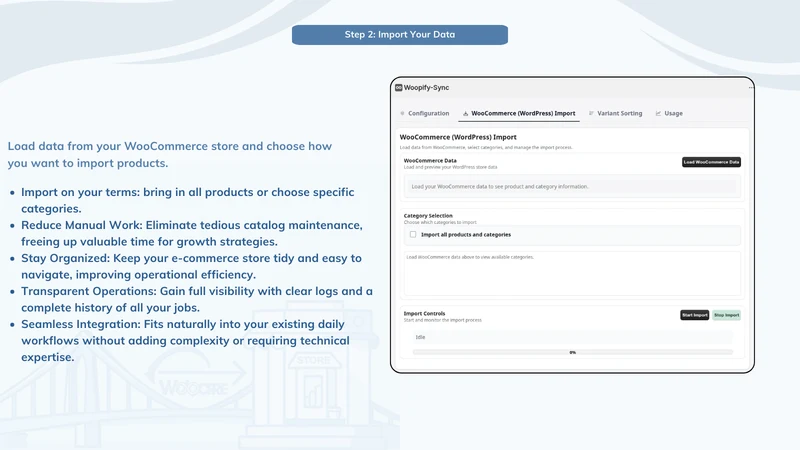Image resolution: width=800 pixels, height=450 pixels.
Task: Click the Idle status field
Action: [572, 337]
